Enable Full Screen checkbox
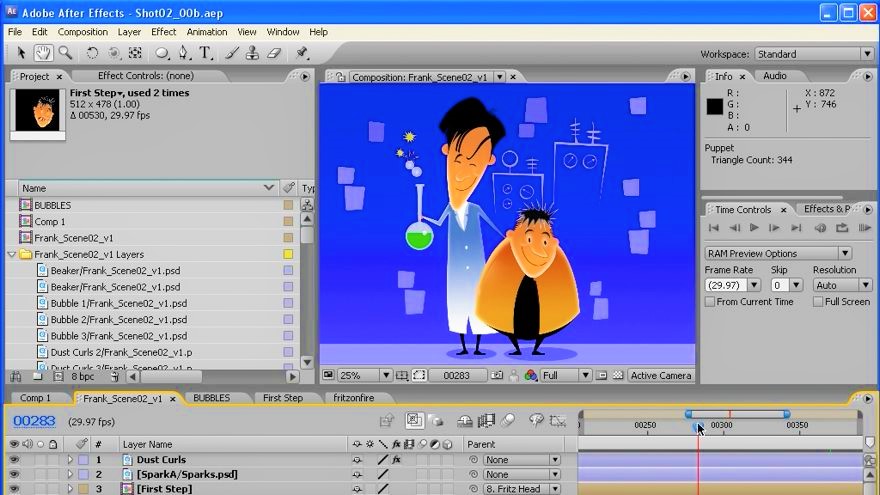This screenshot has width=880, height=495. coord(818,302)
